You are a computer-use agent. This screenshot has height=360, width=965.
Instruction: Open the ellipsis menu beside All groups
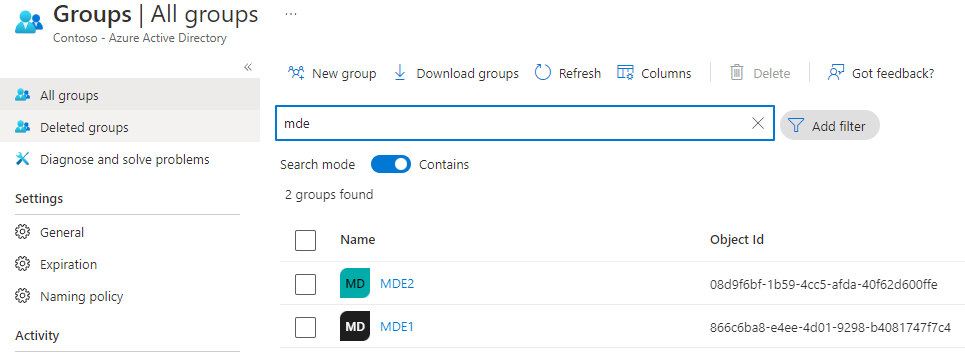click(291, 14)
